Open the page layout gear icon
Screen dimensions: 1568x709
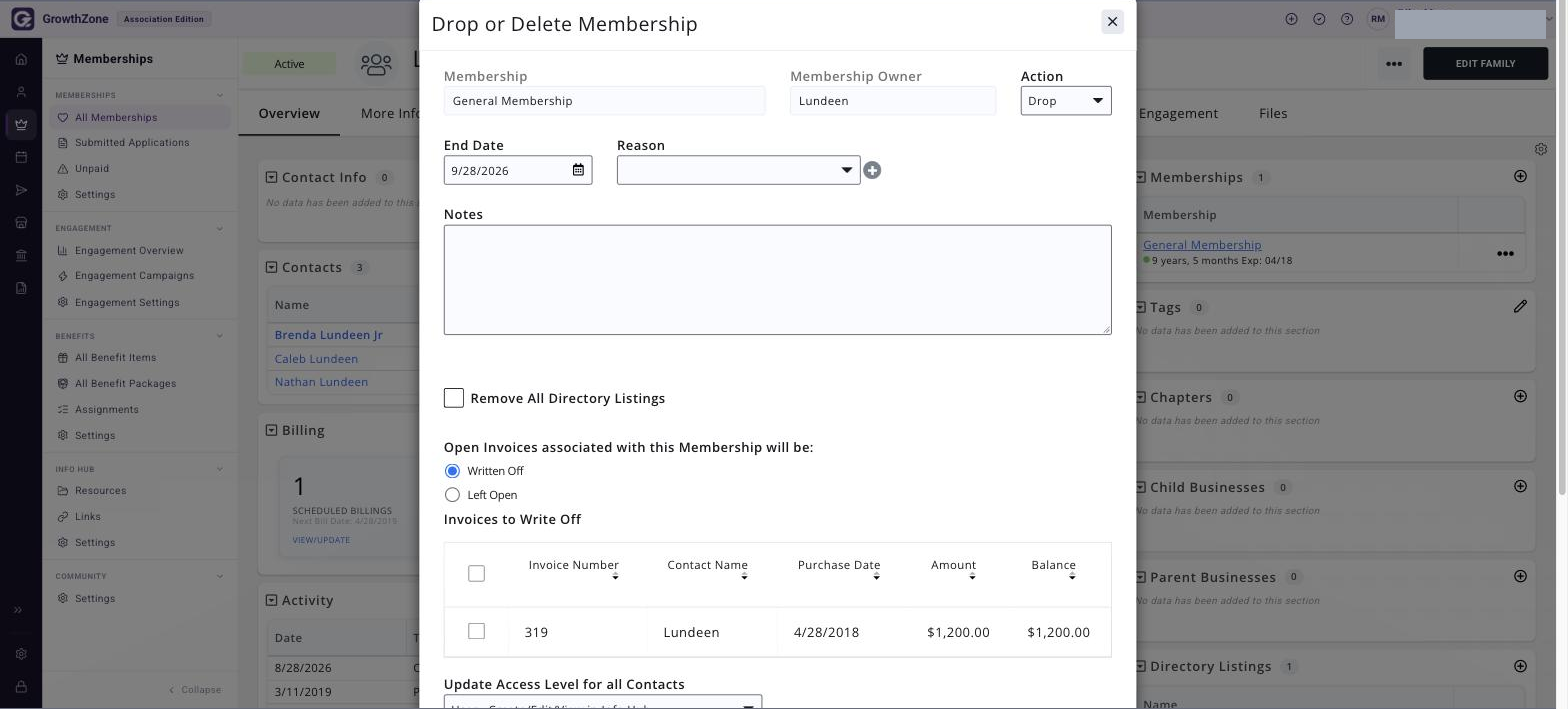(1541, 149)
